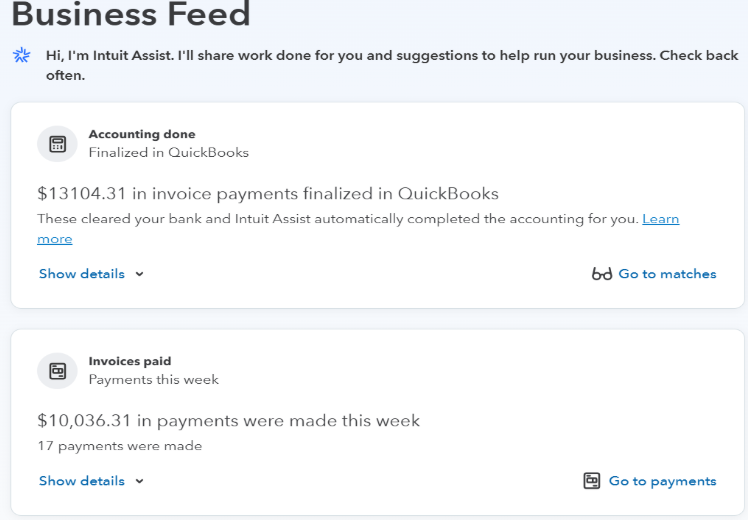The image size is (748, 520).
Task: Expand Show details under Invoices paid
Action: click(82, 481)
